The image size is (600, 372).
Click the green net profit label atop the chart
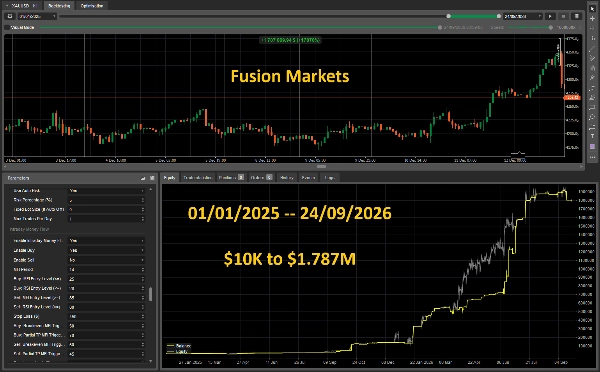(290, 40)
